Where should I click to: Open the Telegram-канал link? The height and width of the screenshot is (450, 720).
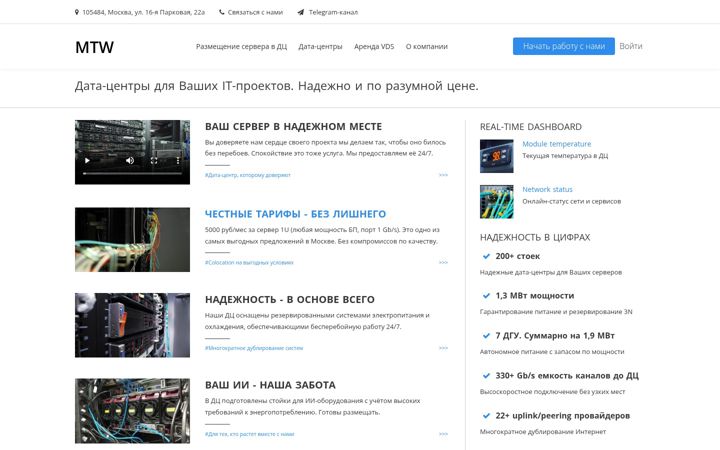[333, 12]
